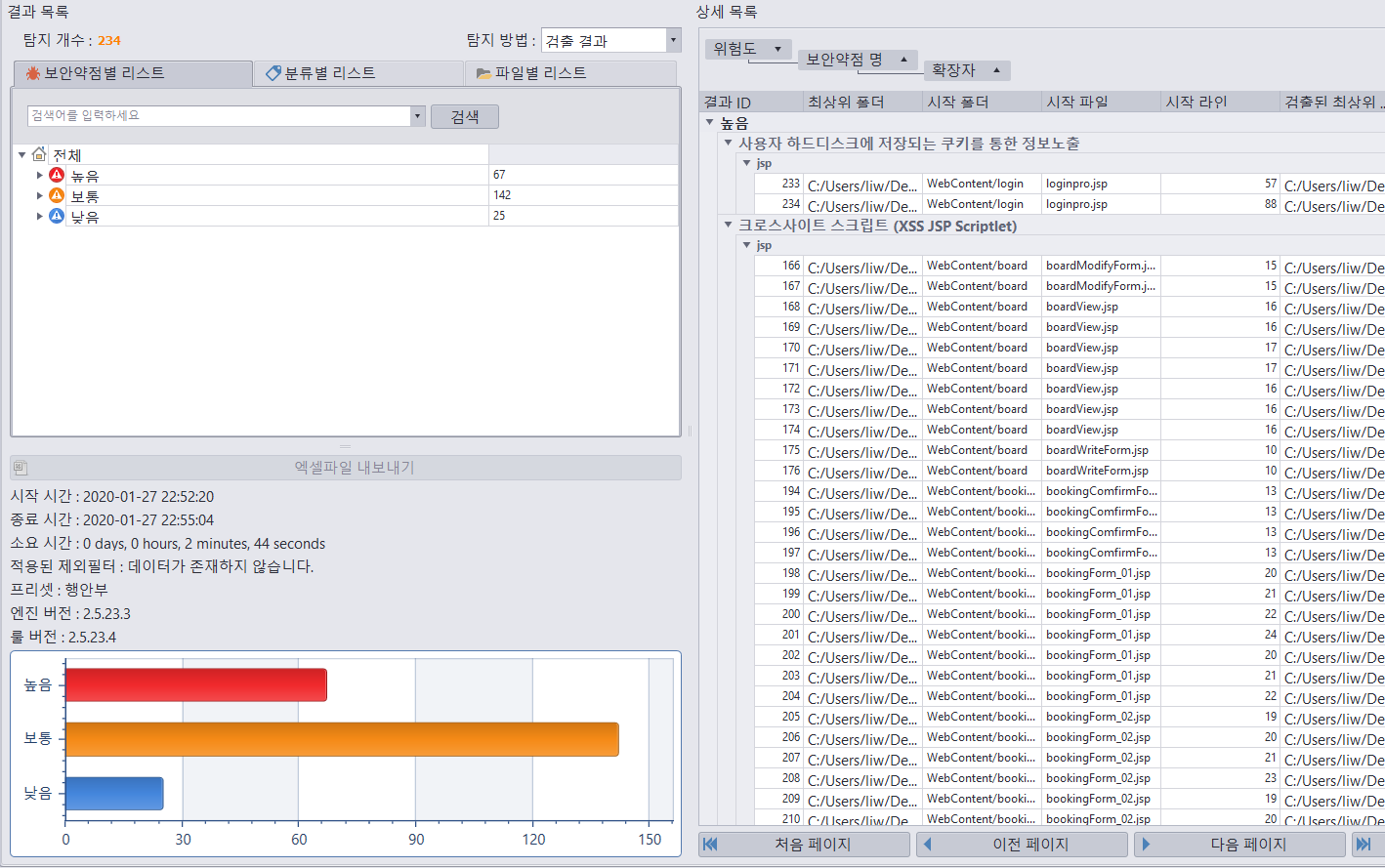Select result row 205 bookingForm_02.jsp
The height and width of the screenshot is (868, 1385).
pyautogui.click(x=1070, y=717)
